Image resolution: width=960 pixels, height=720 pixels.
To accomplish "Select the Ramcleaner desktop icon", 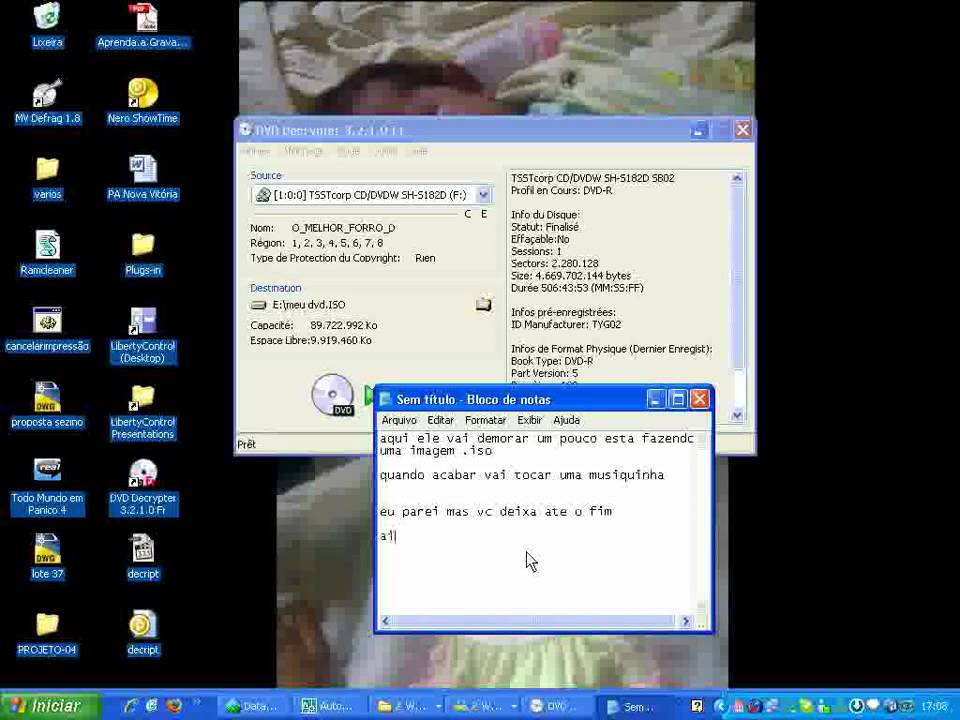I will 47,253.
